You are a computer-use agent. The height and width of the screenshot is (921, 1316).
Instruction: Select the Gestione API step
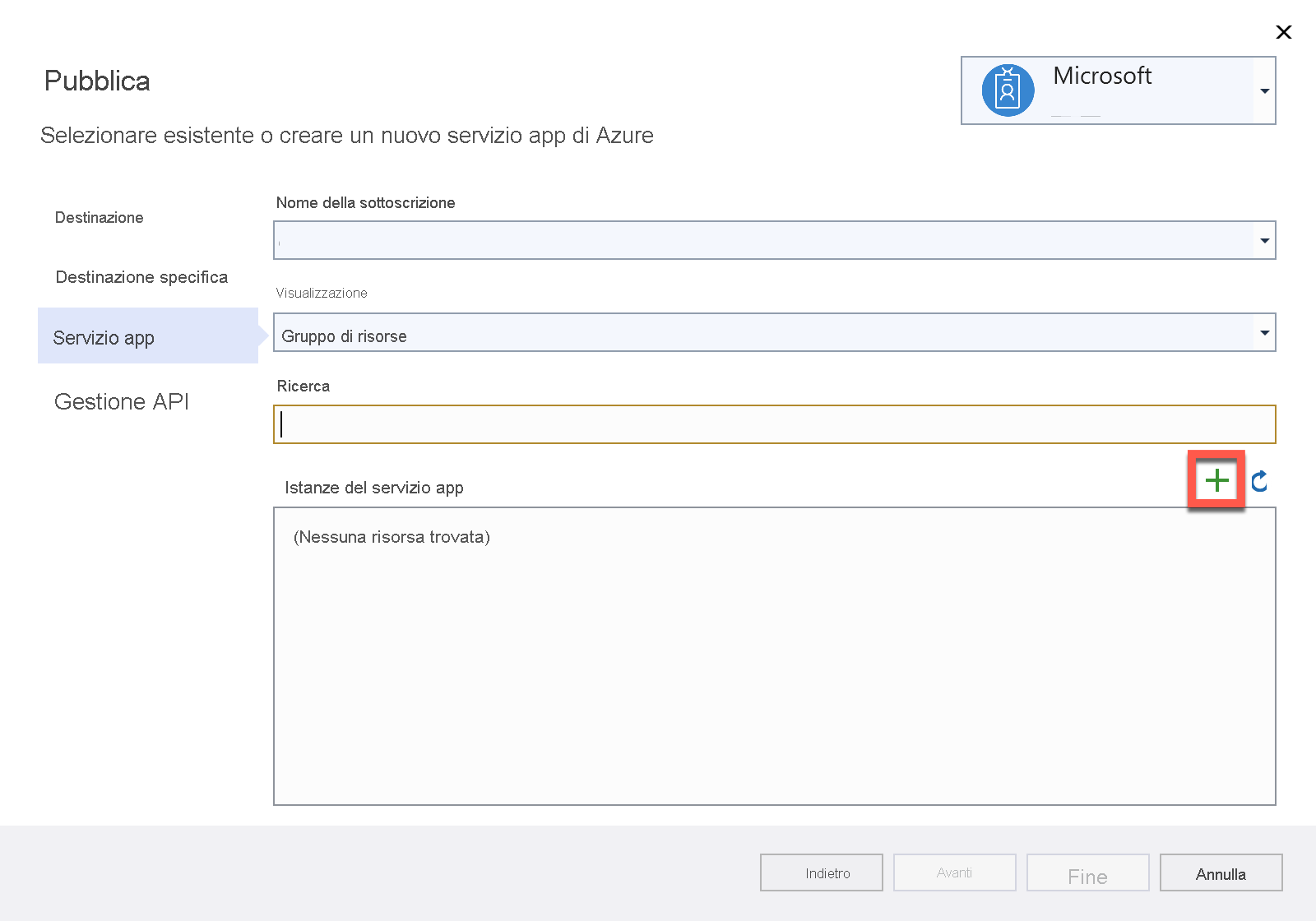tap(122, 401)
